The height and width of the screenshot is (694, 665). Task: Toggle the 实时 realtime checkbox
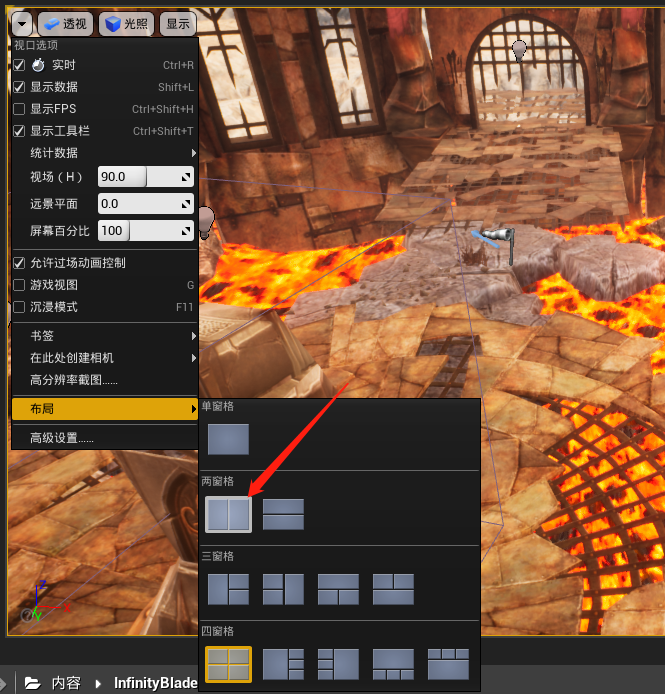click(19, 65)
